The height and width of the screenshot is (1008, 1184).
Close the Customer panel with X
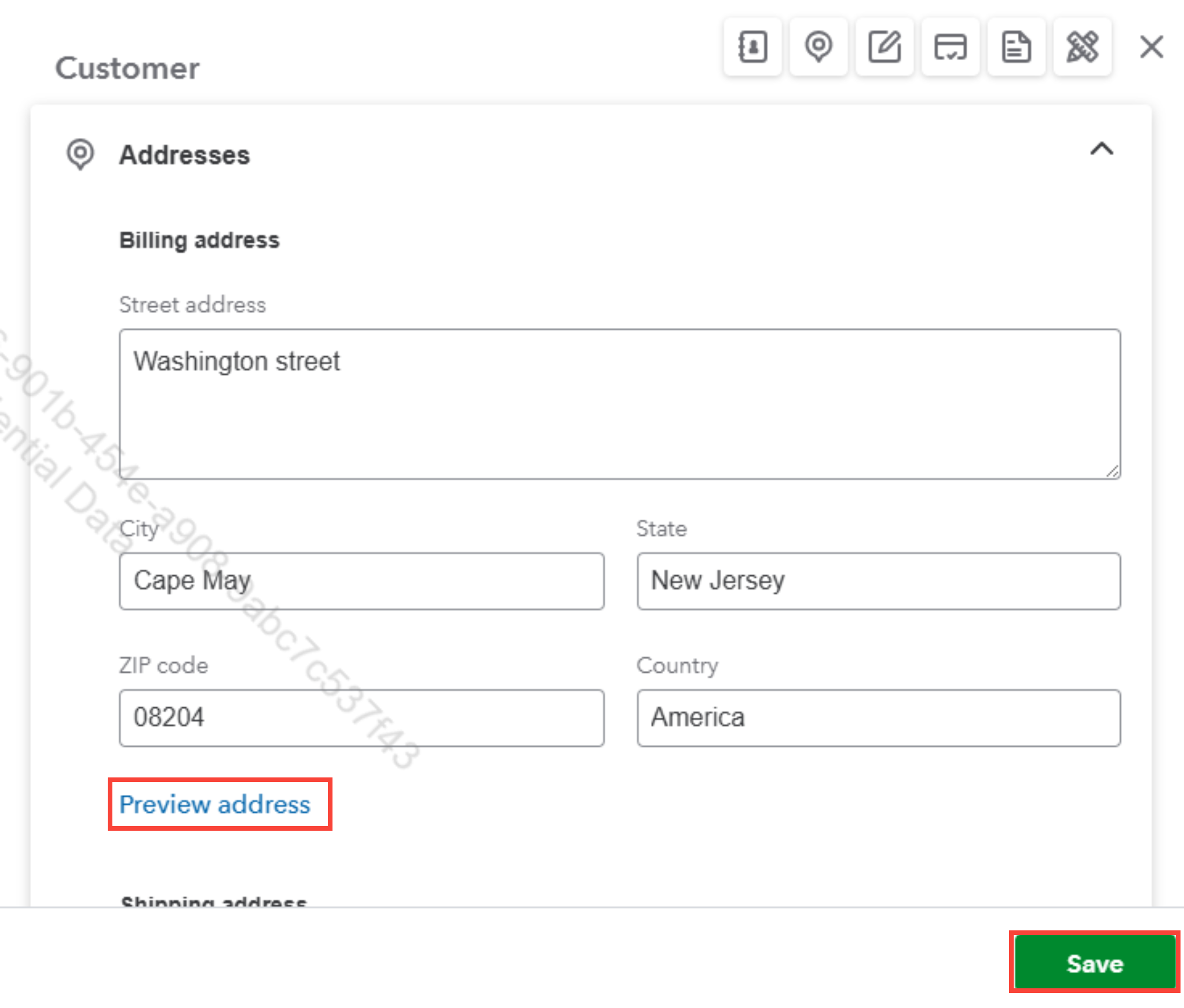tap(1151, 47)
